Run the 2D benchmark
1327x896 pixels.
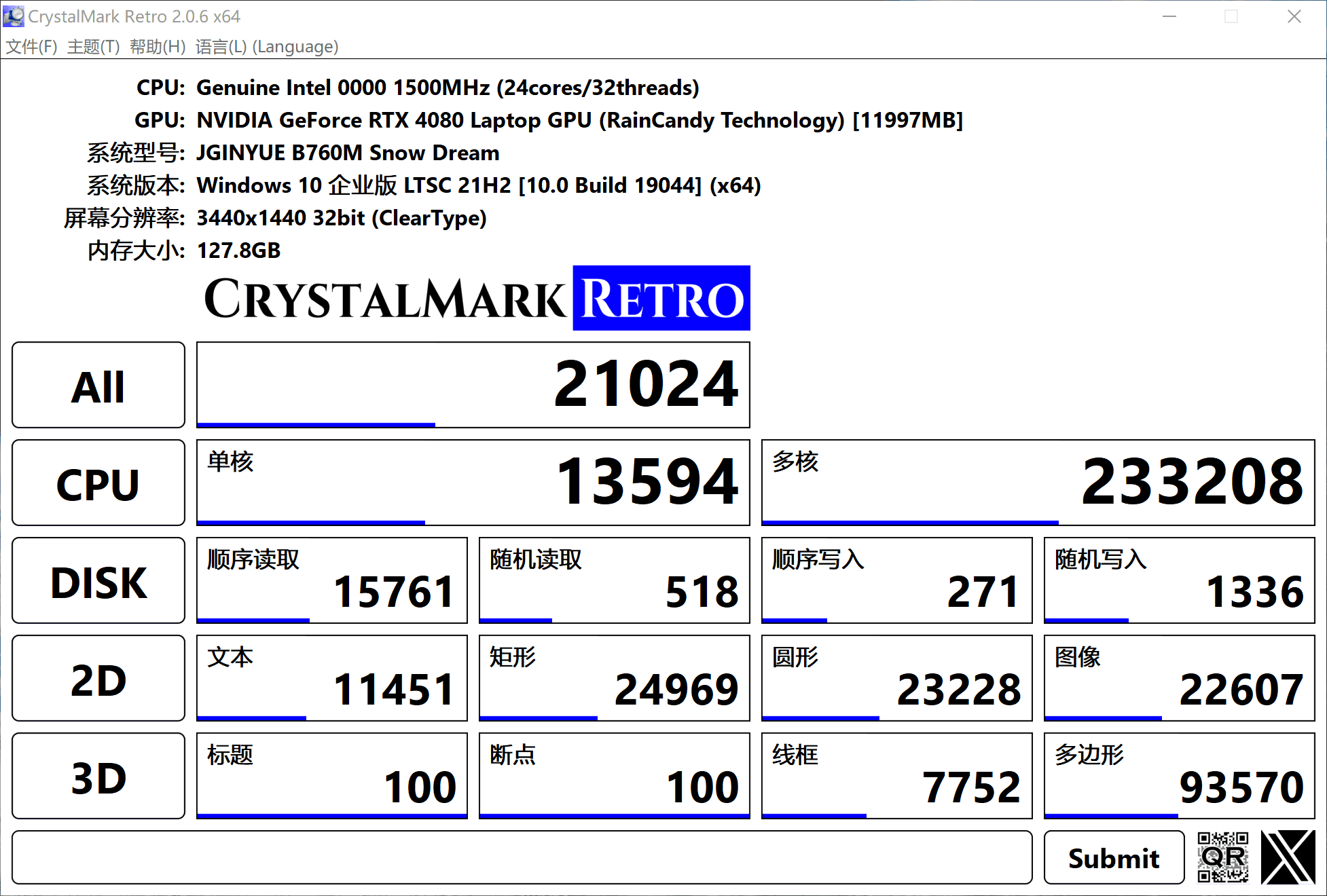point(98,678)
